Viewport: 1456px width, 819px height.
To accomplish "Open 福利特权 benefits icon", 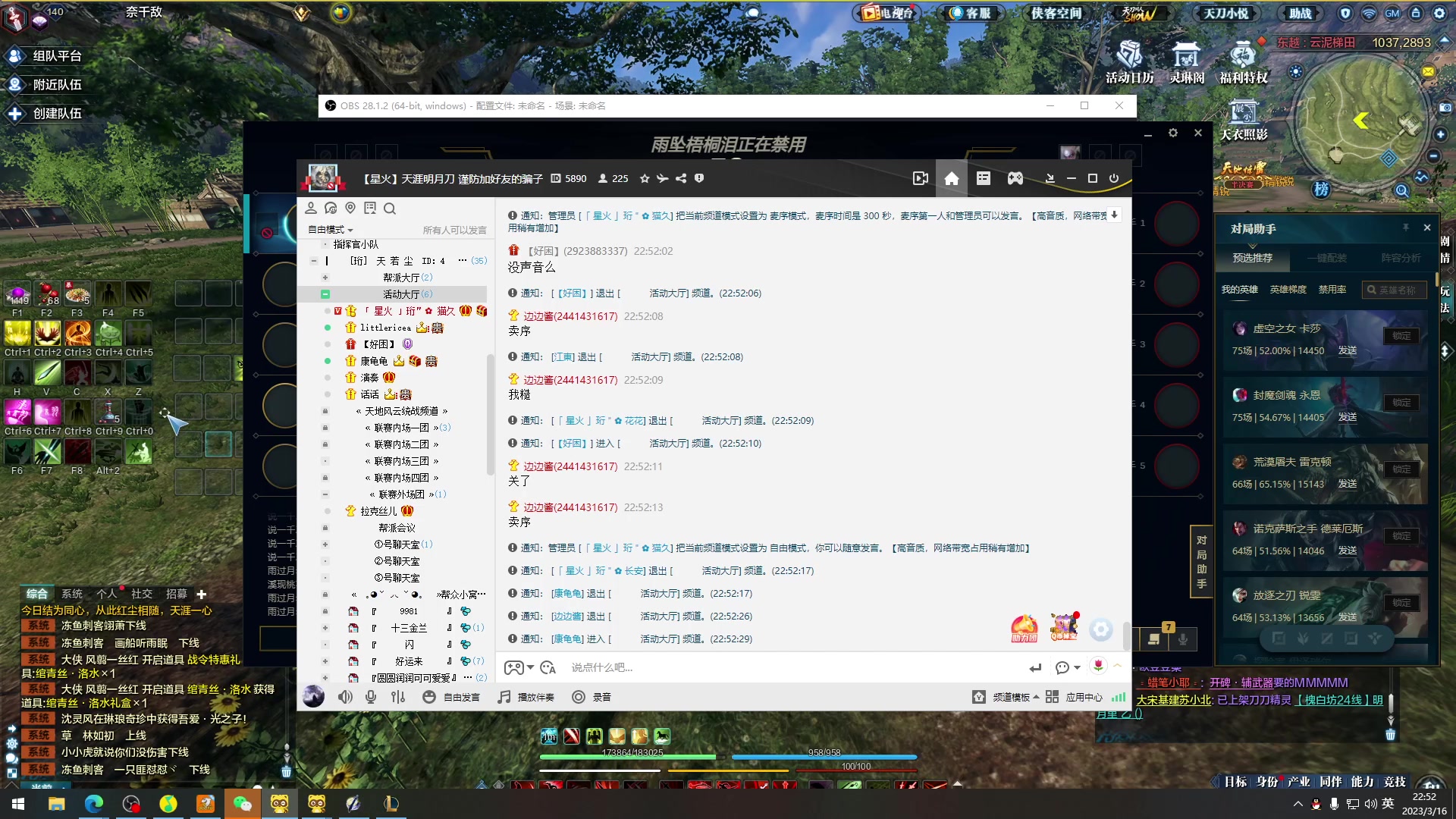I will [1244, 62].
